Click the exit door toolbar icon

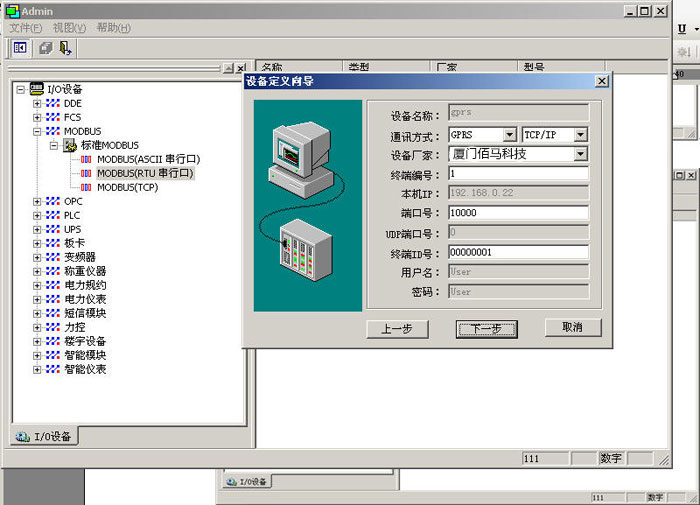[x=66, y=47]
